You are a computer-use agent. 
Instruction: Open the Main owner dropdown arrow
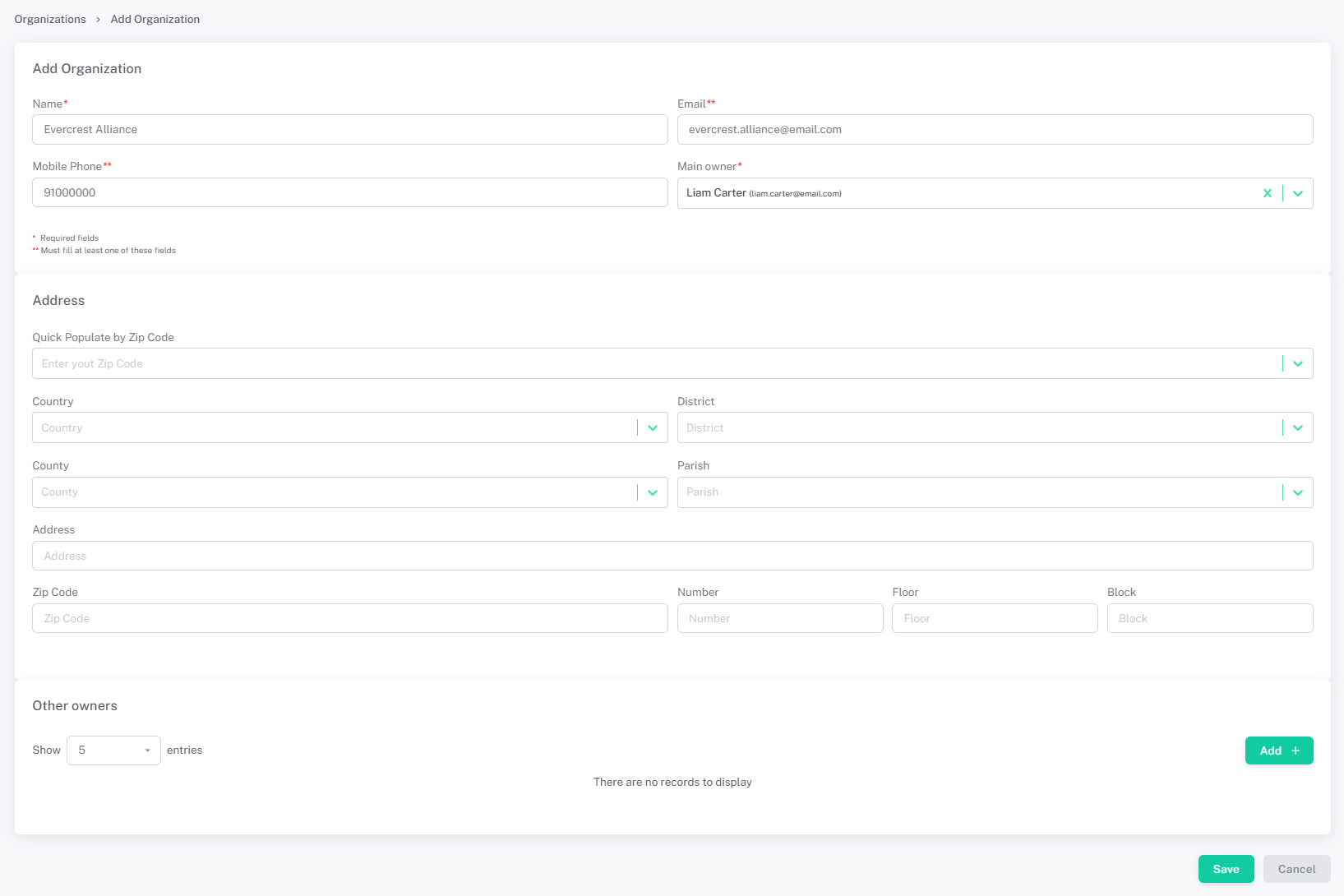(x=1298, y=193)
